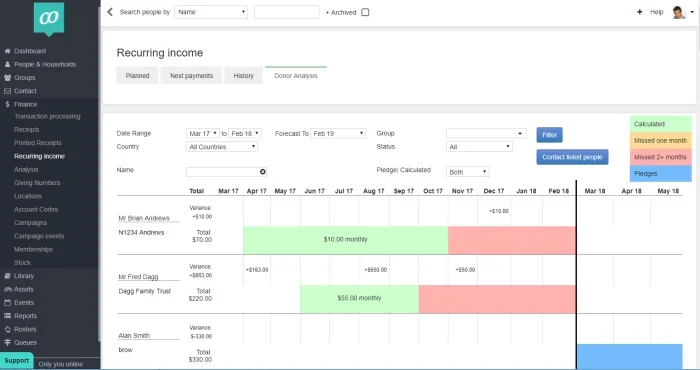Open Printed Receipts menu item
The height and width of the screenshot is (370, 700).
point(38,143)
